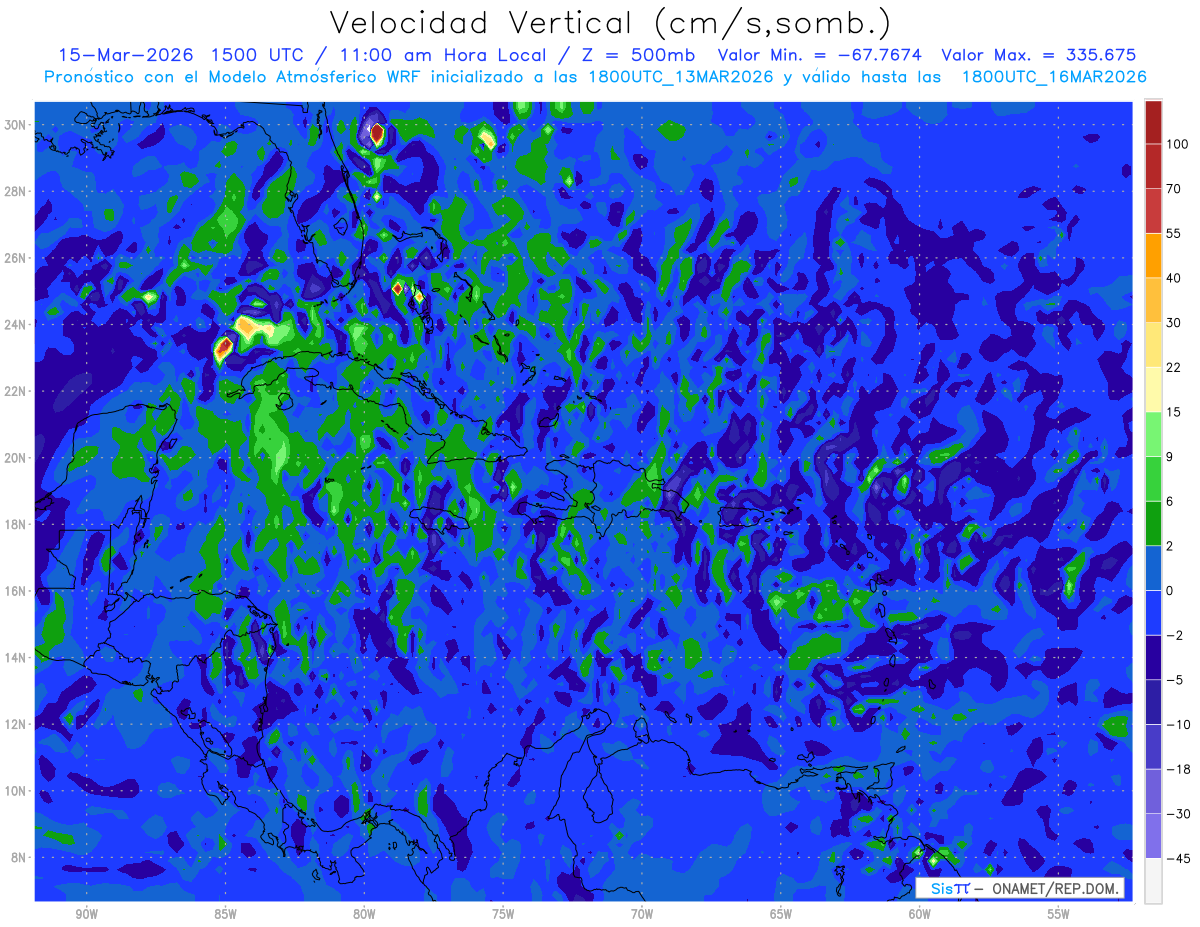Click the "-18" colorbar label
1200x927 pixels.
(1178, 769)
